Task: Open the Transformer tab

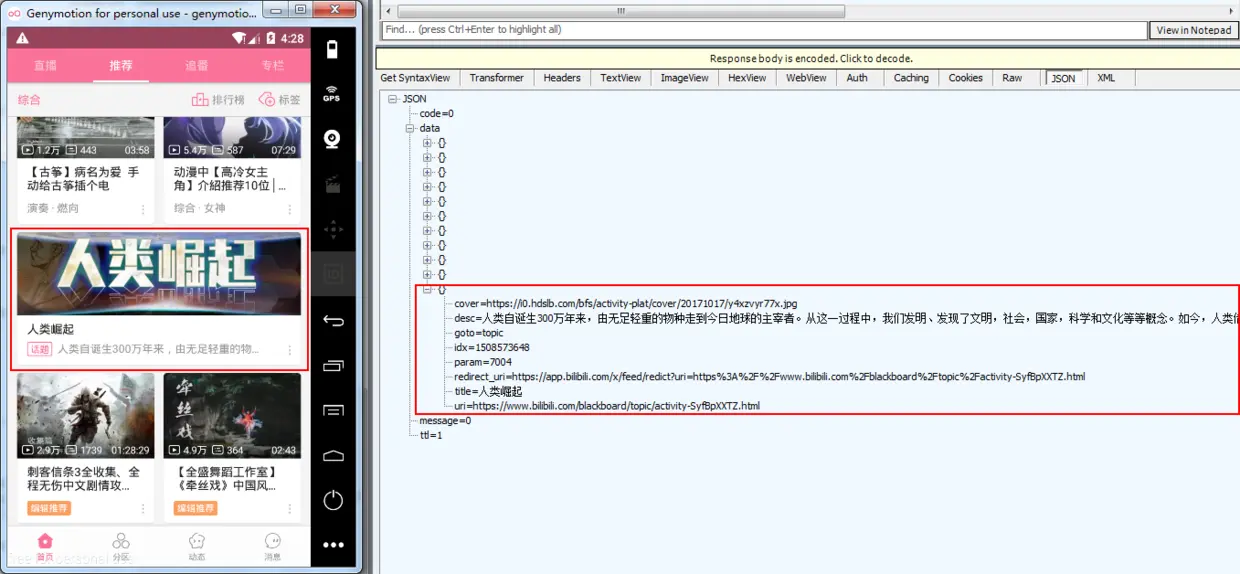Action: click(496, 78)
